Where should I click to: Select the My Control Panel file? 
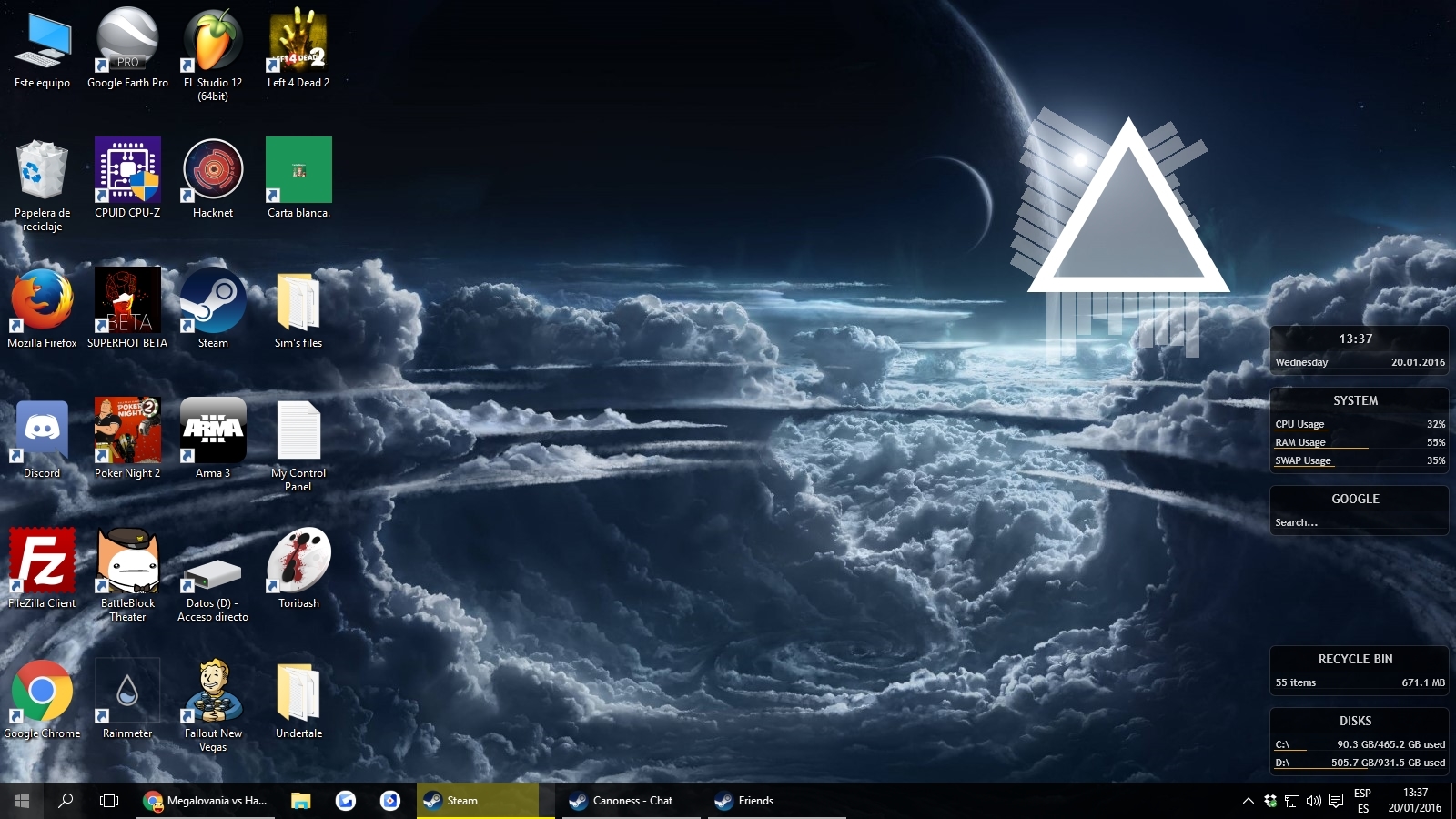(x=298, y=446)
